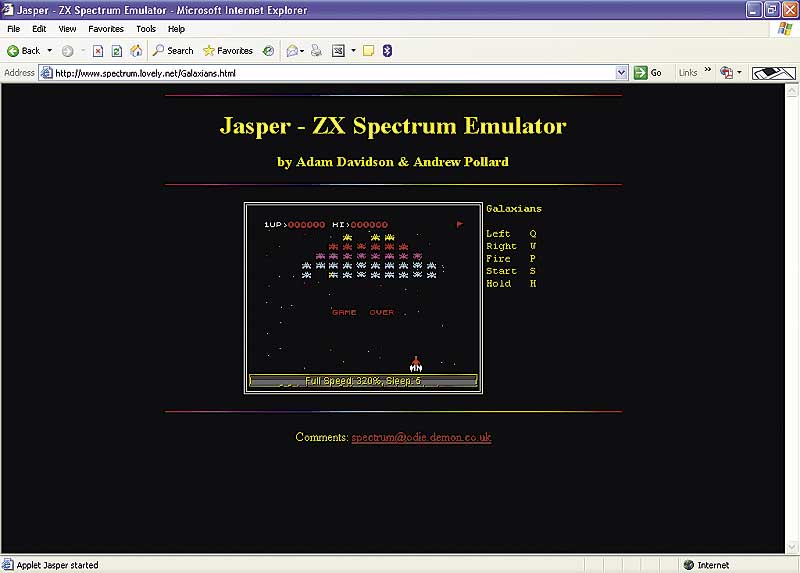800x573 pixels.
Task: Click the 'Galaxians' title text
Action: click(514, 208)
